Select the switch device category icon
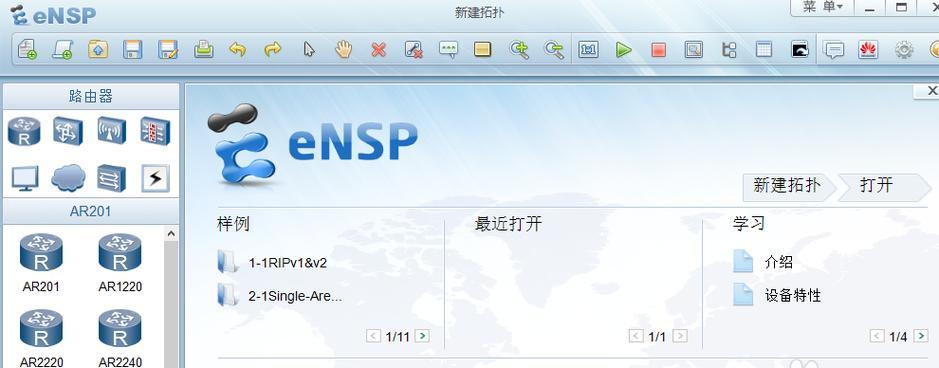This screenshot has width=939, height=368. [68, 131]
